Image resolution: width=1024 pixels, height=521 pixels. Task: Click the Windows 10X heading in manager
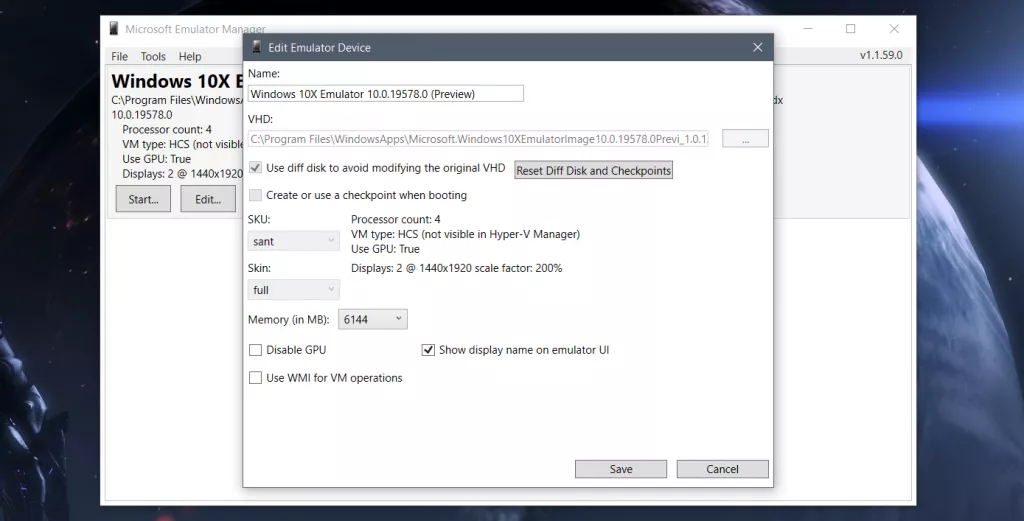[x=177, y=81]
